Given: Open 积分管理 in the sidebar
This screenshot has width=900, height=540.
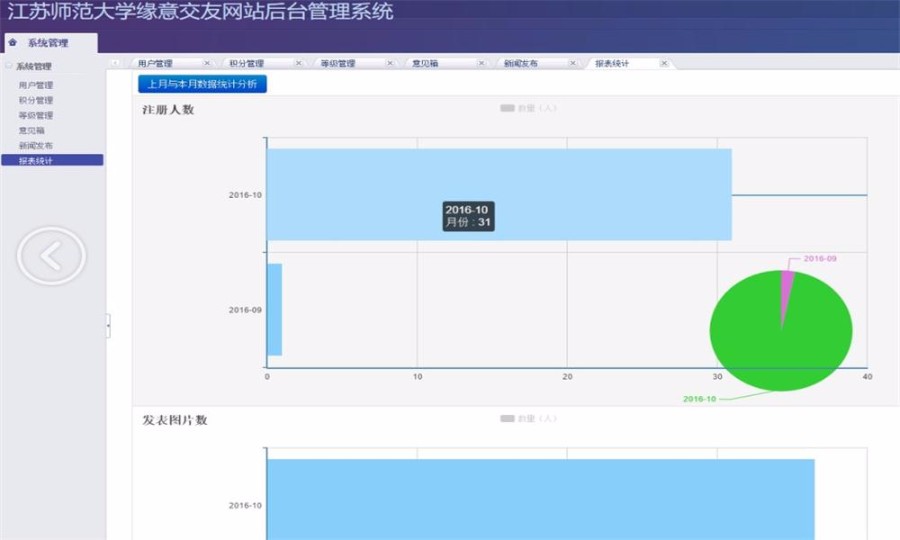Looking at the screenshot, I should coord(36,100).
